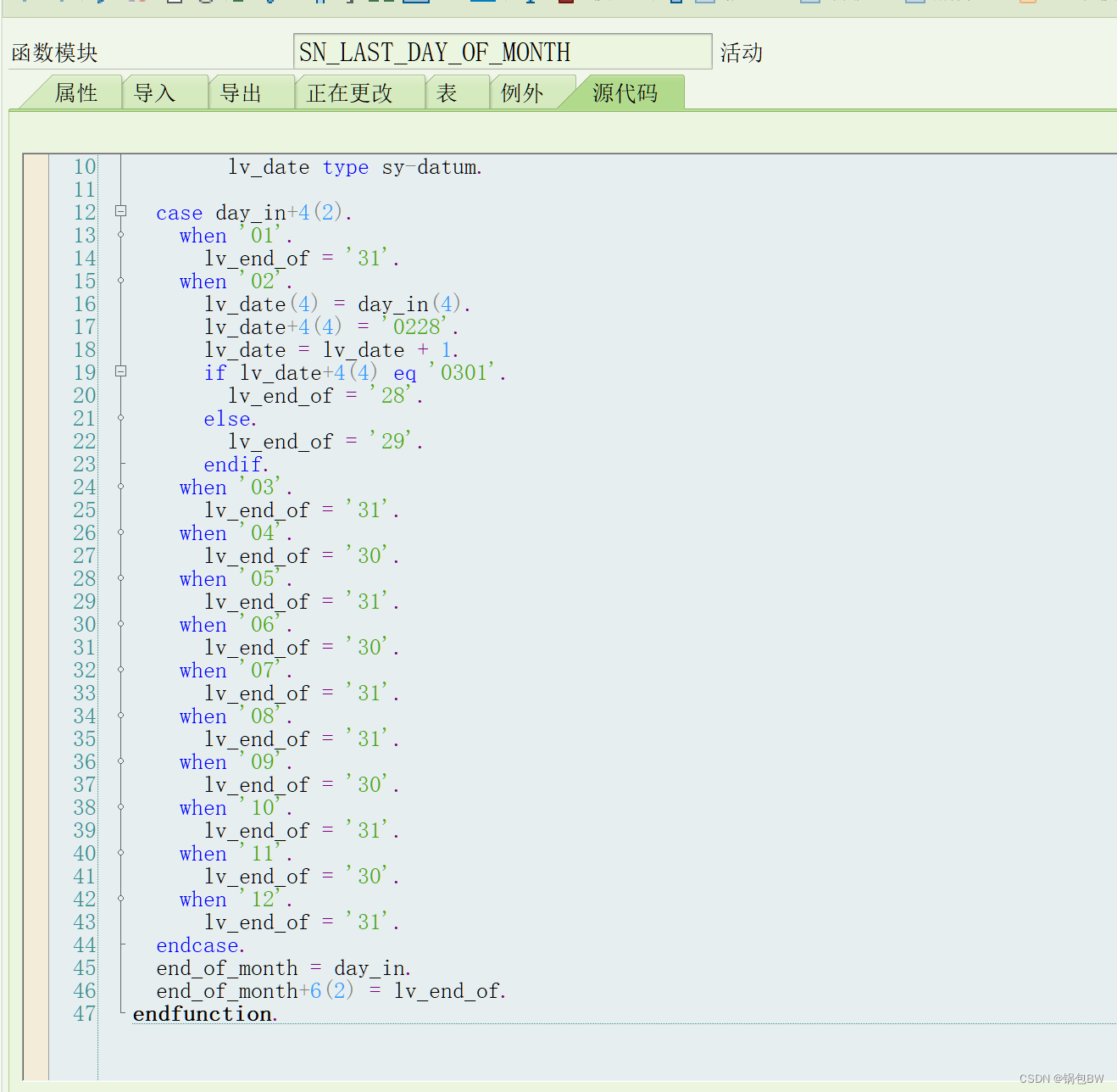
Task: Click the "when '05'." line
Action: pos(236,579)
